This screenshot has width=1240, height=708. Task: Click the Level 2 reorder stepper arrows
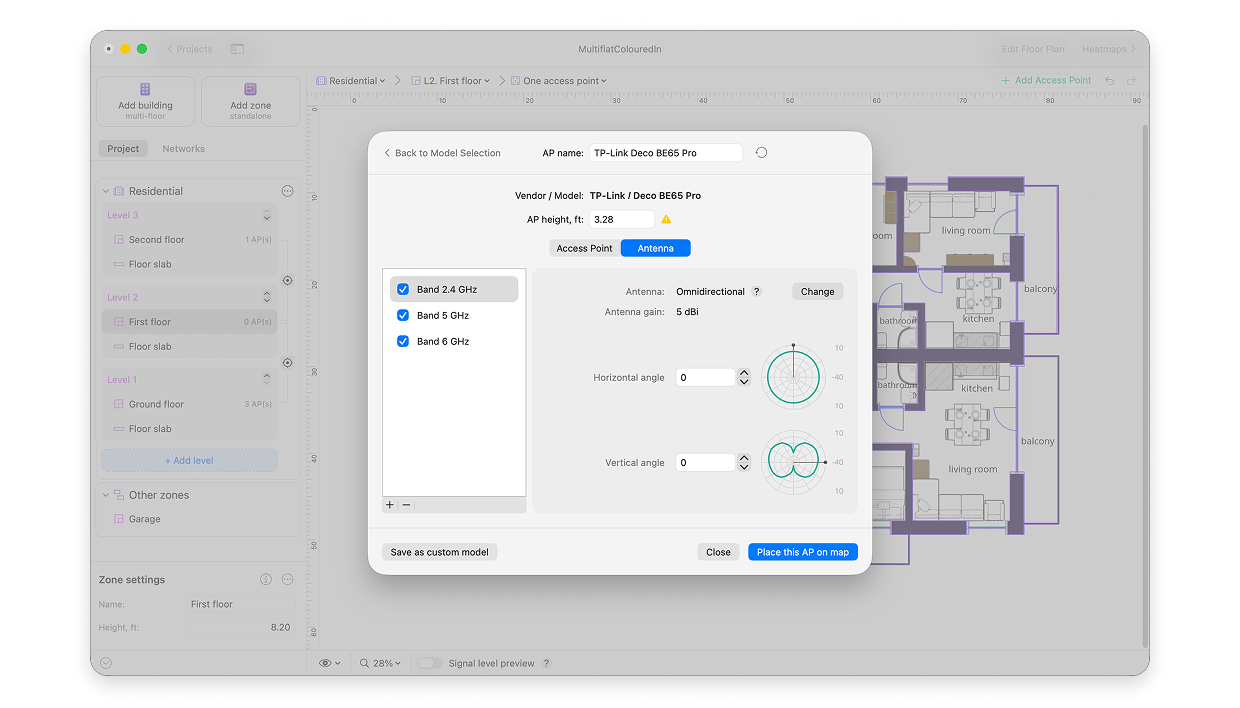click(x=267, y=297)
